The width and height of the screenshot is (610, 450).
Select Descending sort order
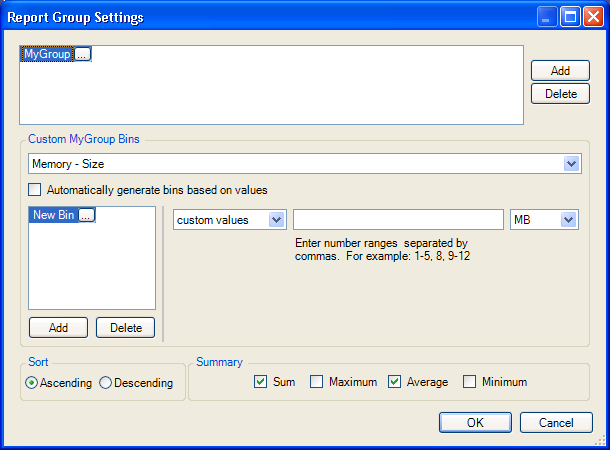(106, 383)
